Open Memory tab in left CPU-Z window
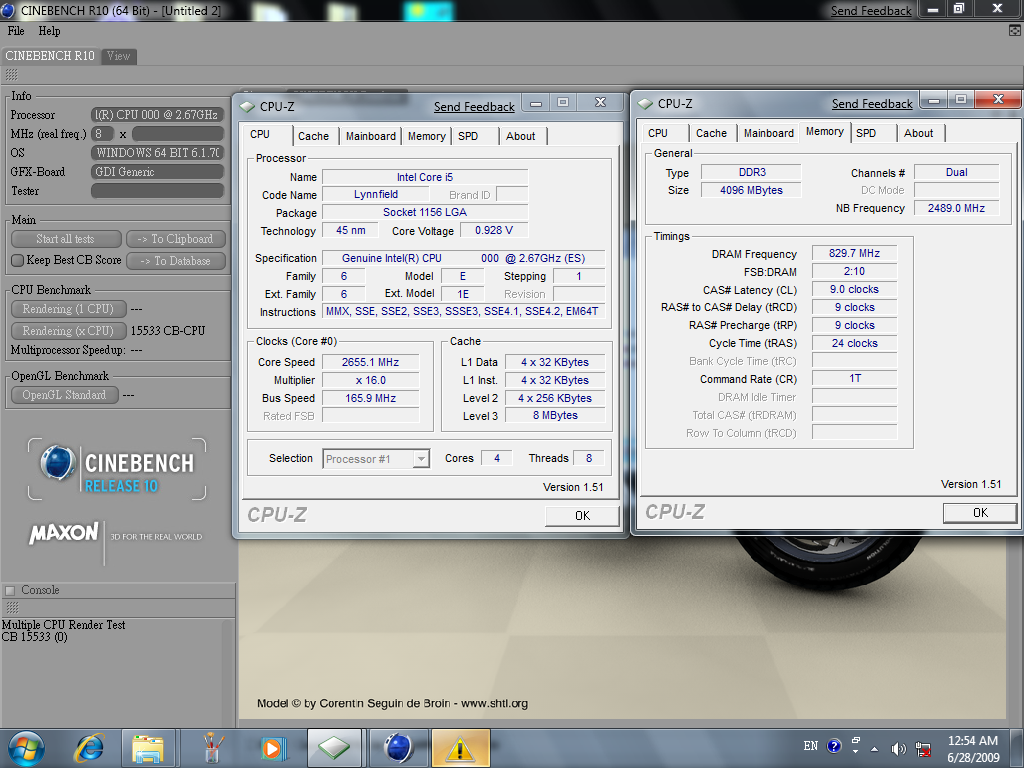Screen dimensions: 1024x768 click(426, 136)
